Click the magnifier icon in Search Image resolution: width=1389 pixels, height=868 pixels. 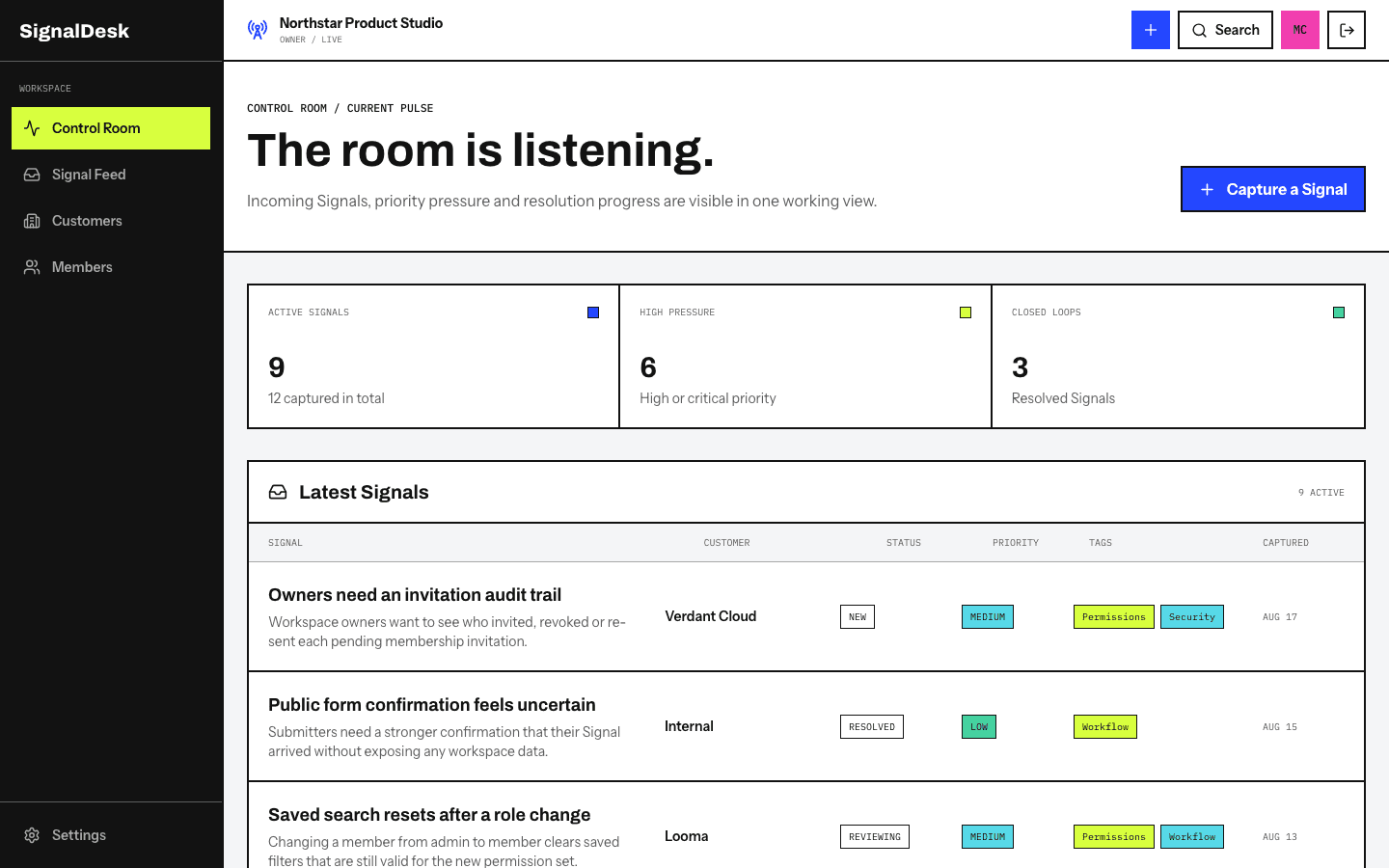[x=1199, y=30]
